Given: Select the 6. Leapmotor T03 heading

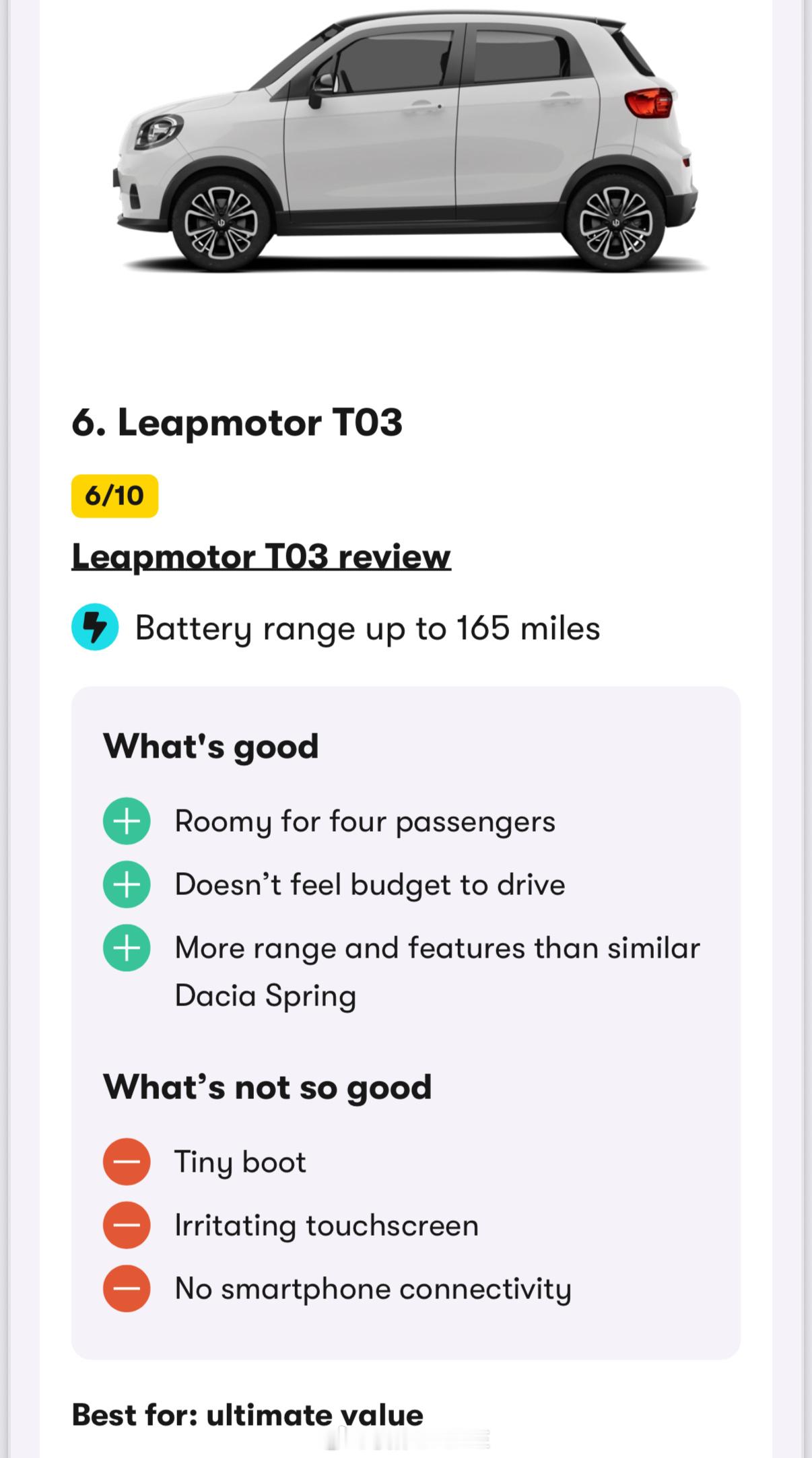Looking at the screenshot, I should (237, 423).
